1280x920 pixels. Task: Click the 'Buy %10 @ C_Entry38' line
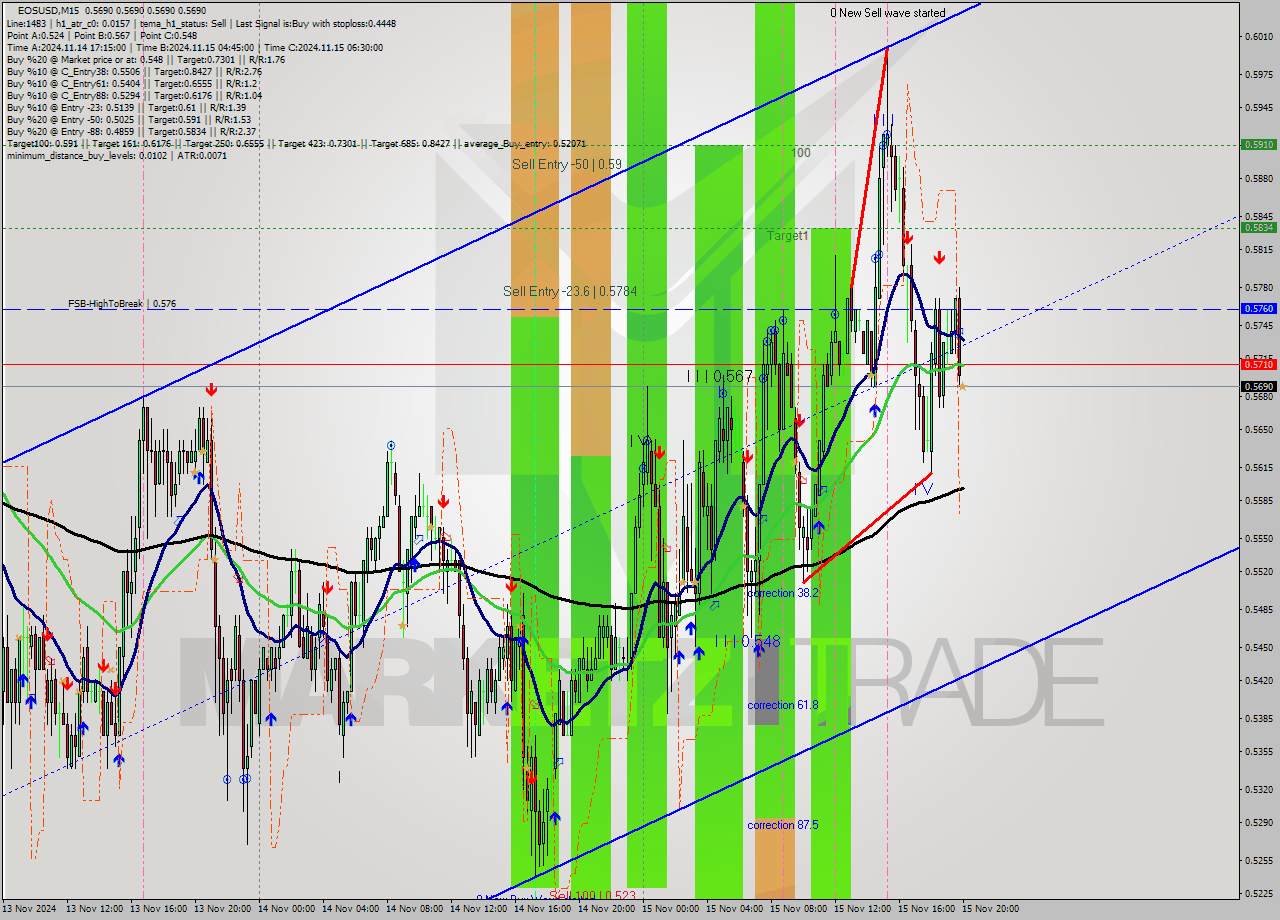pyautogui.click(x=134, y=72)
